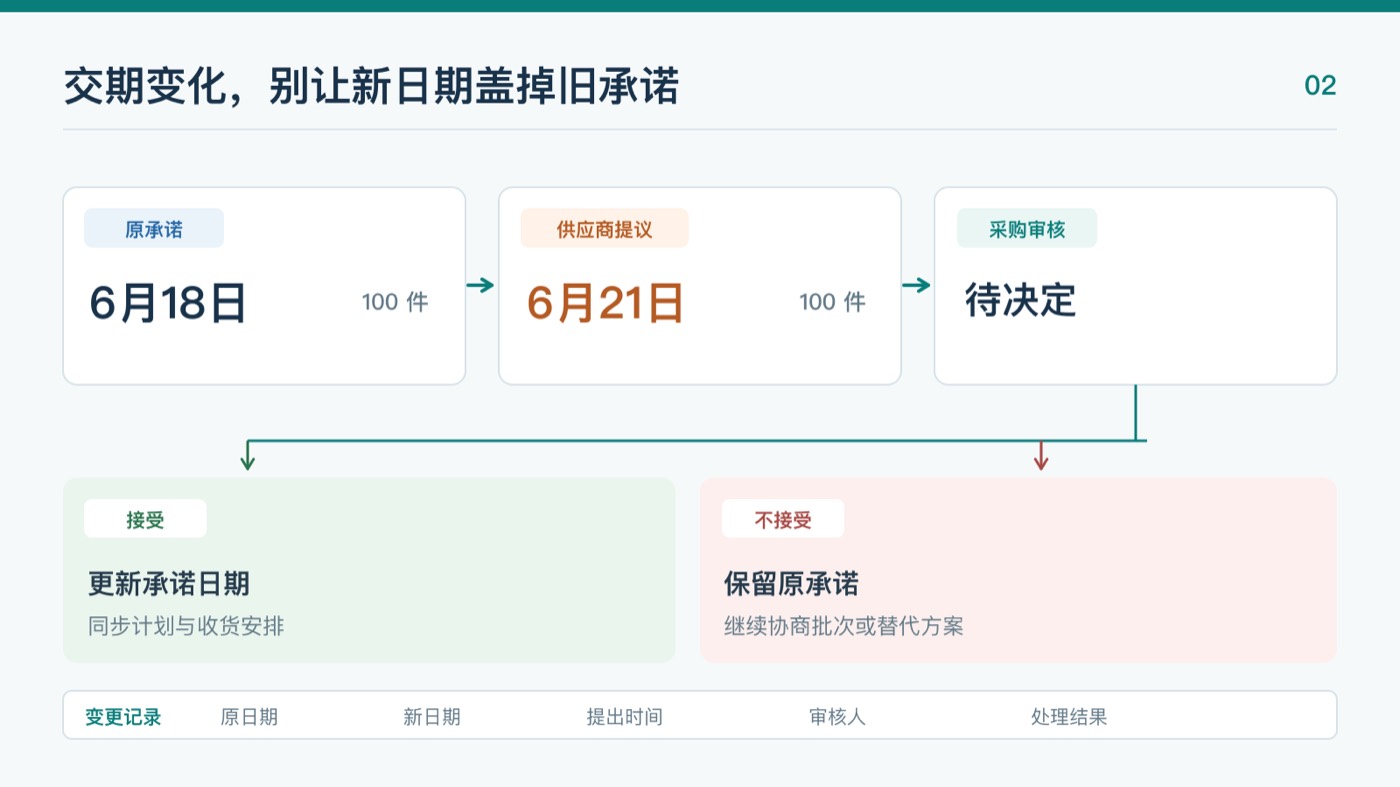Click the page number 02
The height and width of the screenshot is (787, 1400).
point(1320,86)
